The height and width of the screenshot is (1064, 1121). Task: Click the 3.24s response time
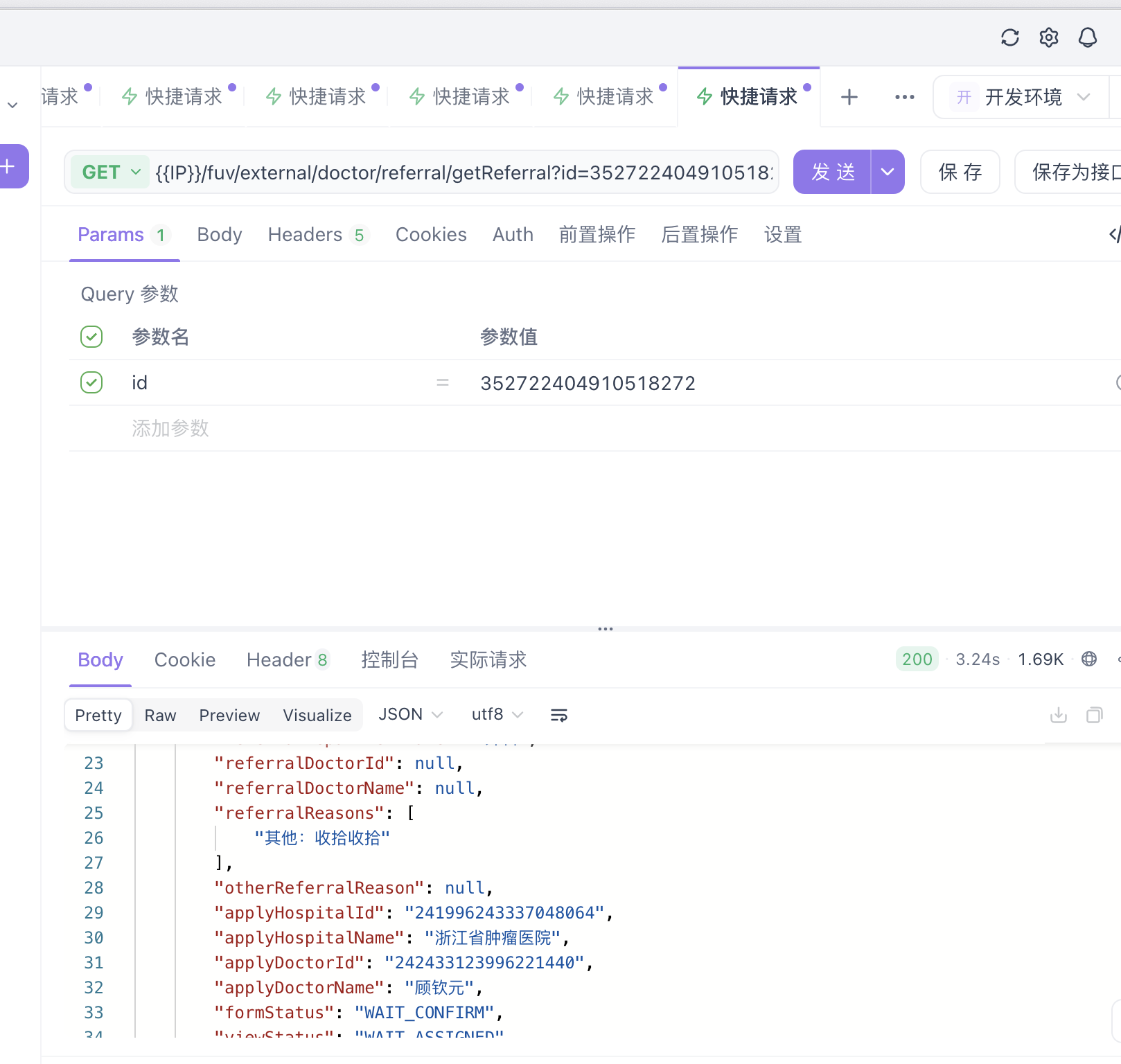978,659
